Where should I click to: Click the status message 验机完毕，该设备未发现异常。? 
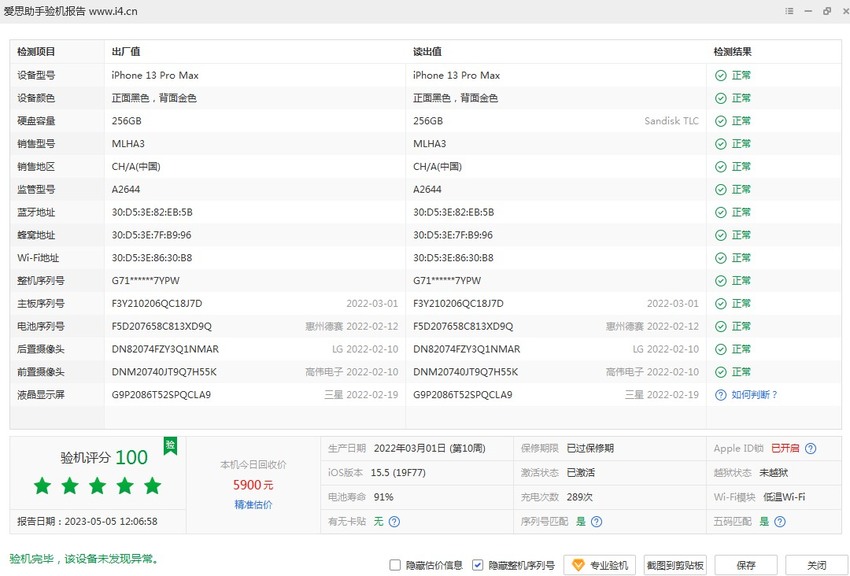84,559
